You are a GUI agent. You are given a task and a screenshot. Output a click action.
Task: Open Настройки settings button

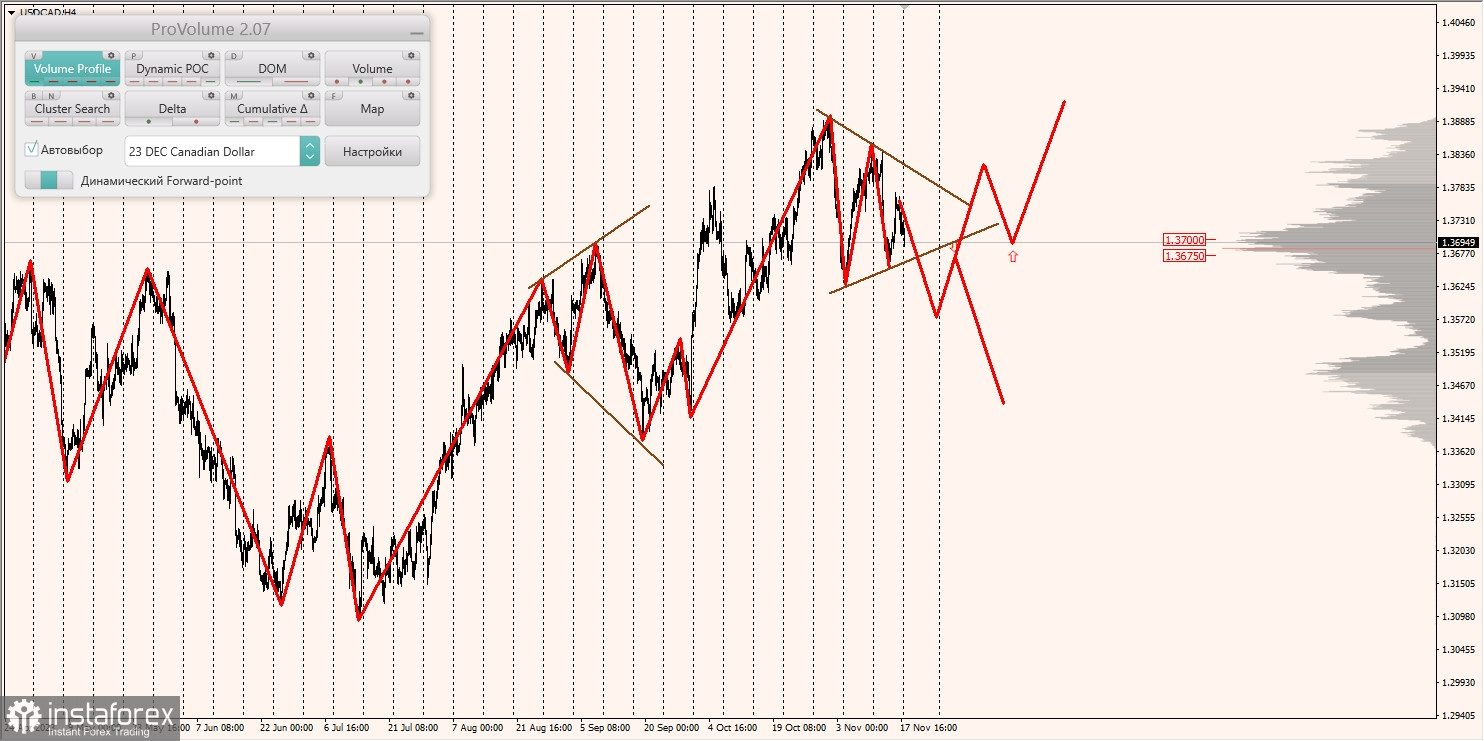(372, 151)
